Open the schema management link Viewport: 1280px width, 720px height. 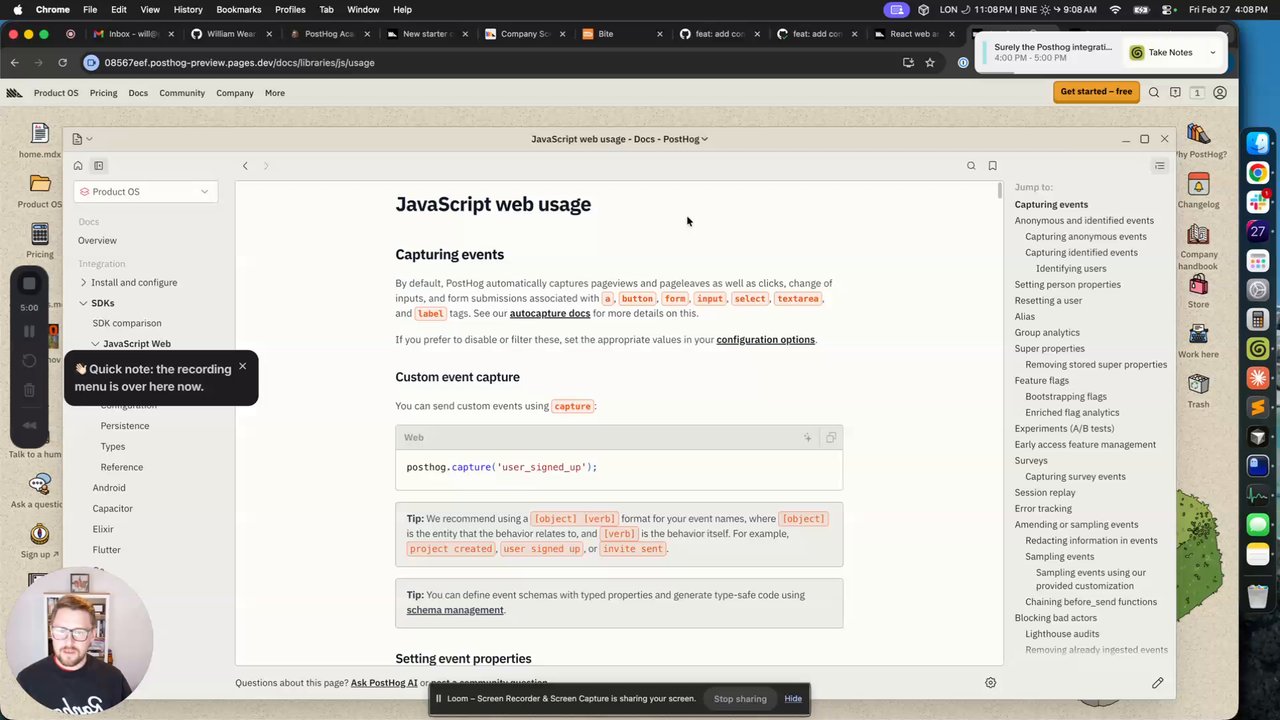click(455, 610)
